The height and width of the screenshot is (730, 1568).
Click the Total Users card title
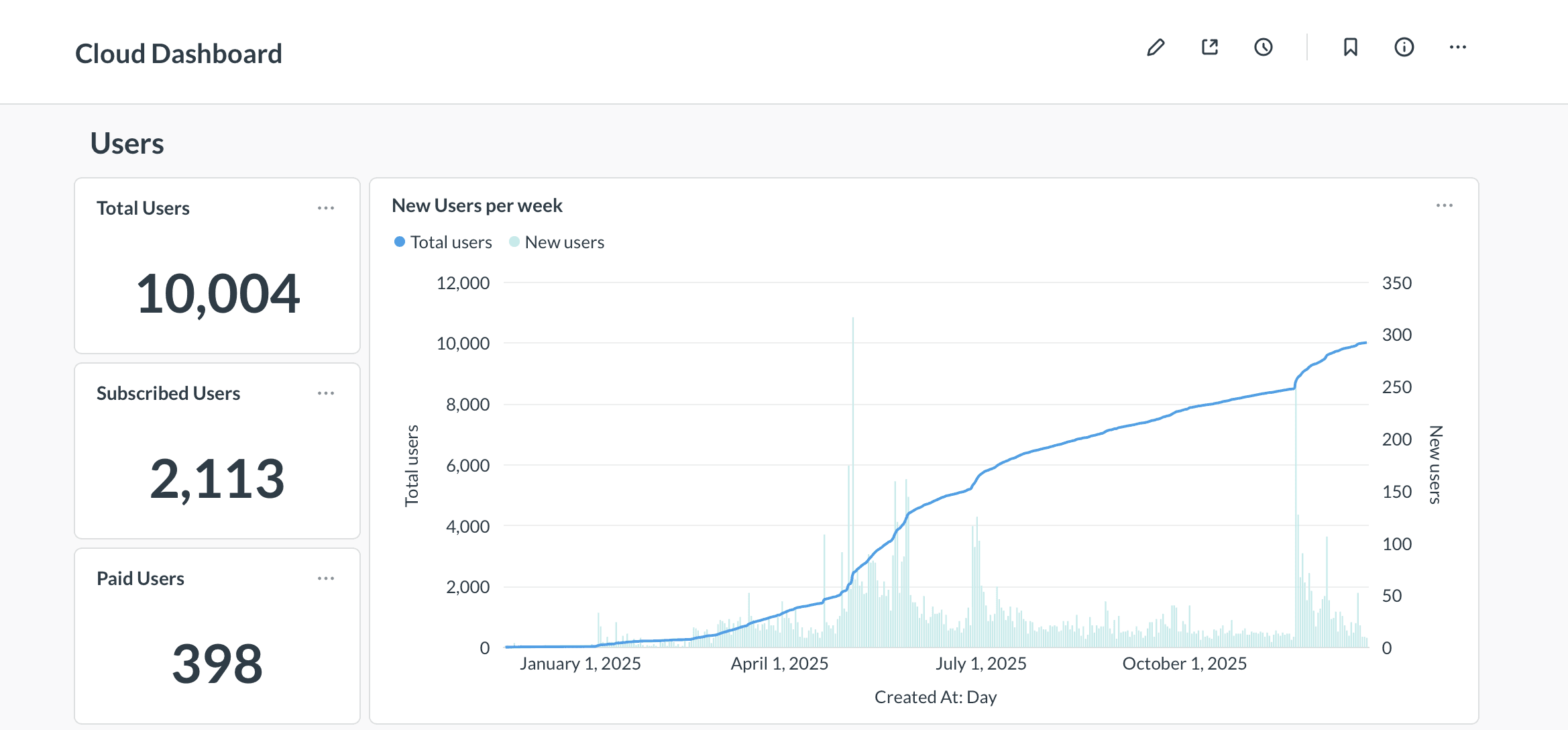[143, 208]
